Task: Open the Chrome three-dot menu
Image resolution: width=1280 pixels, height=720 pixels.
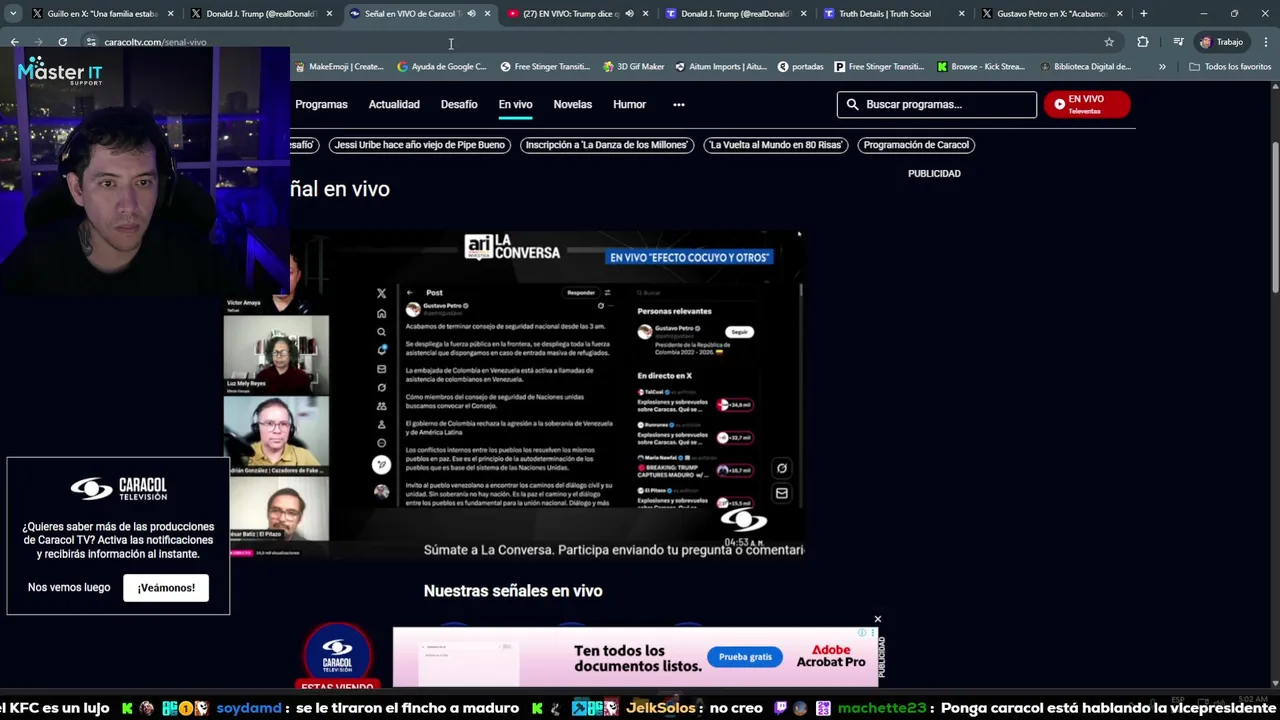Action: click(x=1266, y=42)
